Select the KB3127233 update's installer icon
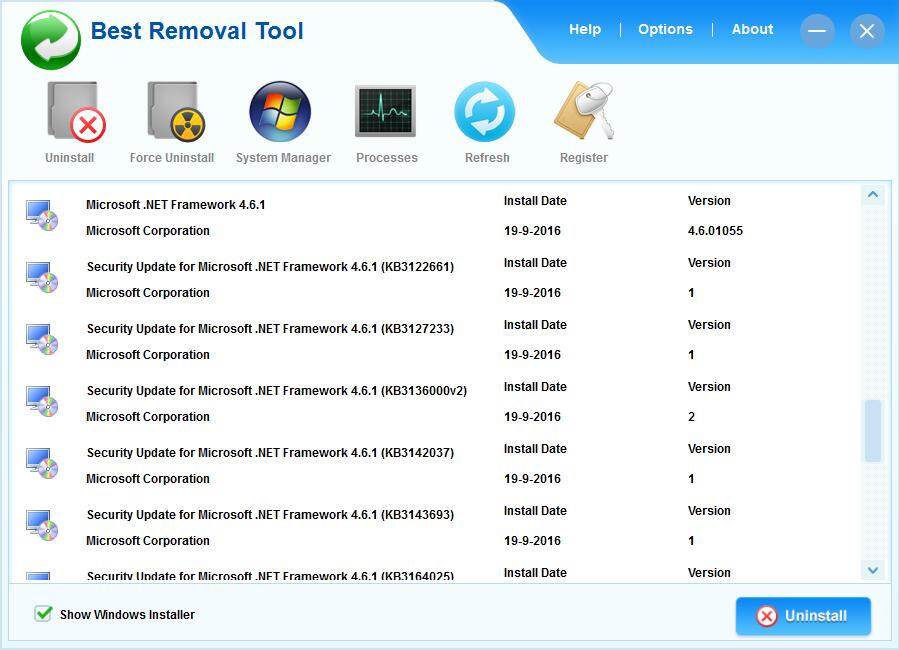899x650 pixels. [x=42, y=339]
